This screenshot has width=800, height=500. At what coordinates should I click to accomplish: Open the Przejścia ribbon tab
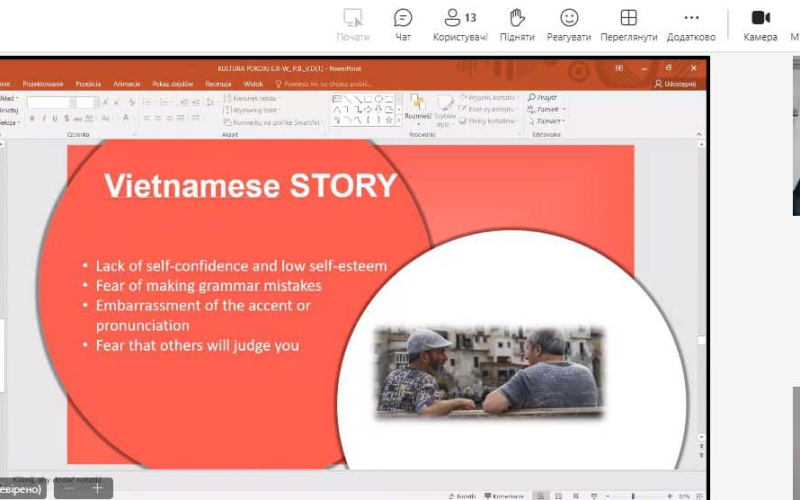pyautogui.click(x=88, y=84)
